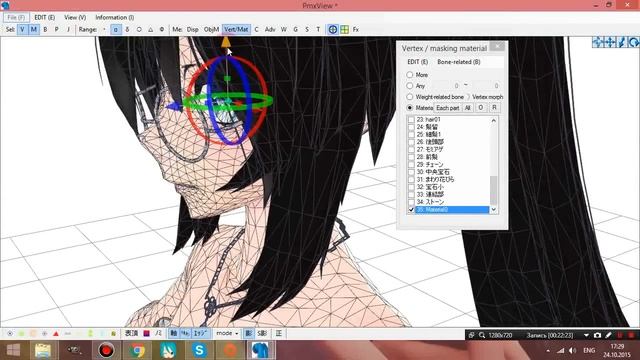The width and height of the screenshot is (640, 360).
Task: Click the red triangle icon in bottom toolbar
Action: coord(56,334)
